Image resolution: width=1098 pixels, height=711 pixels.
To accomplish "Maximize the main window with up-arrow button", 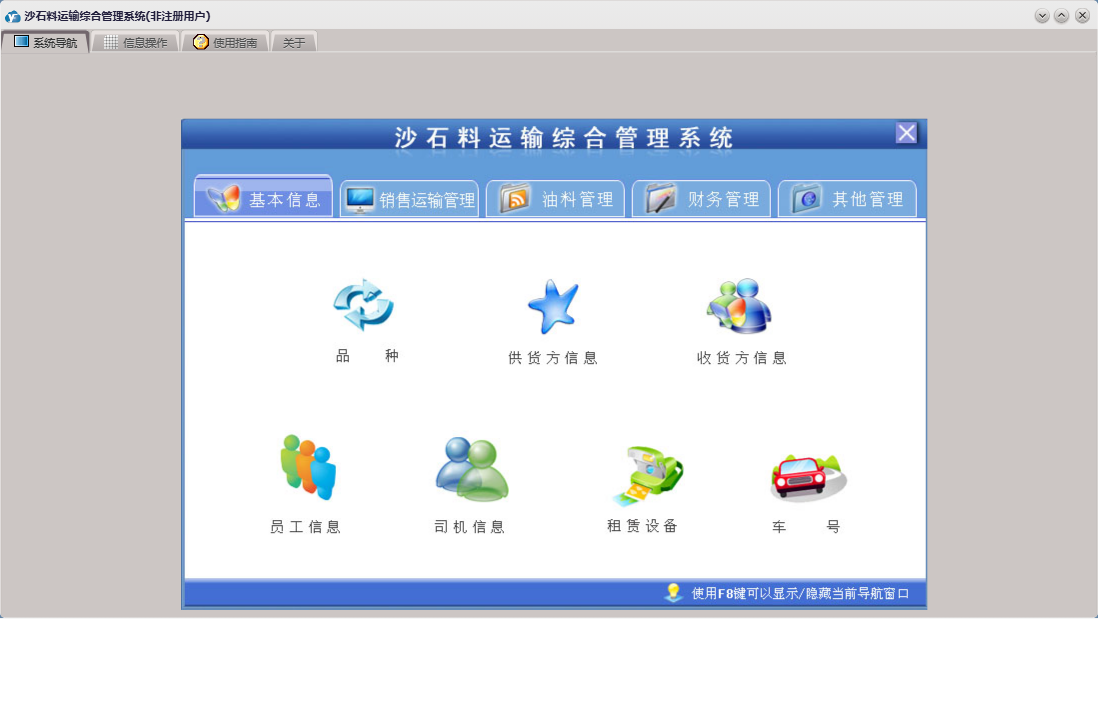I will (x=1062, y=16).
